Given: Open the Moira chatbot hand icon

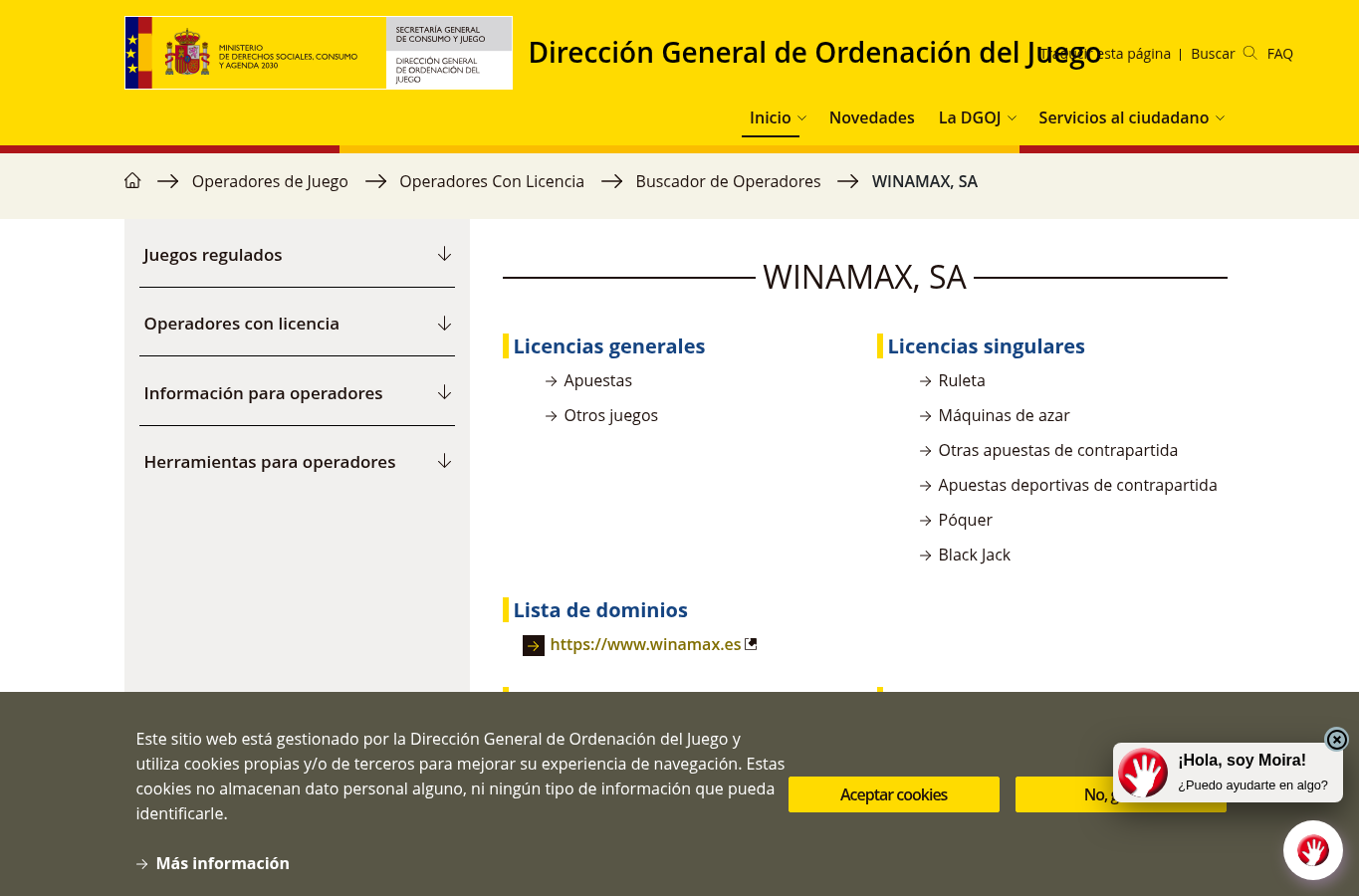Looking at the screenshot, I should [x=1312, y=850].
